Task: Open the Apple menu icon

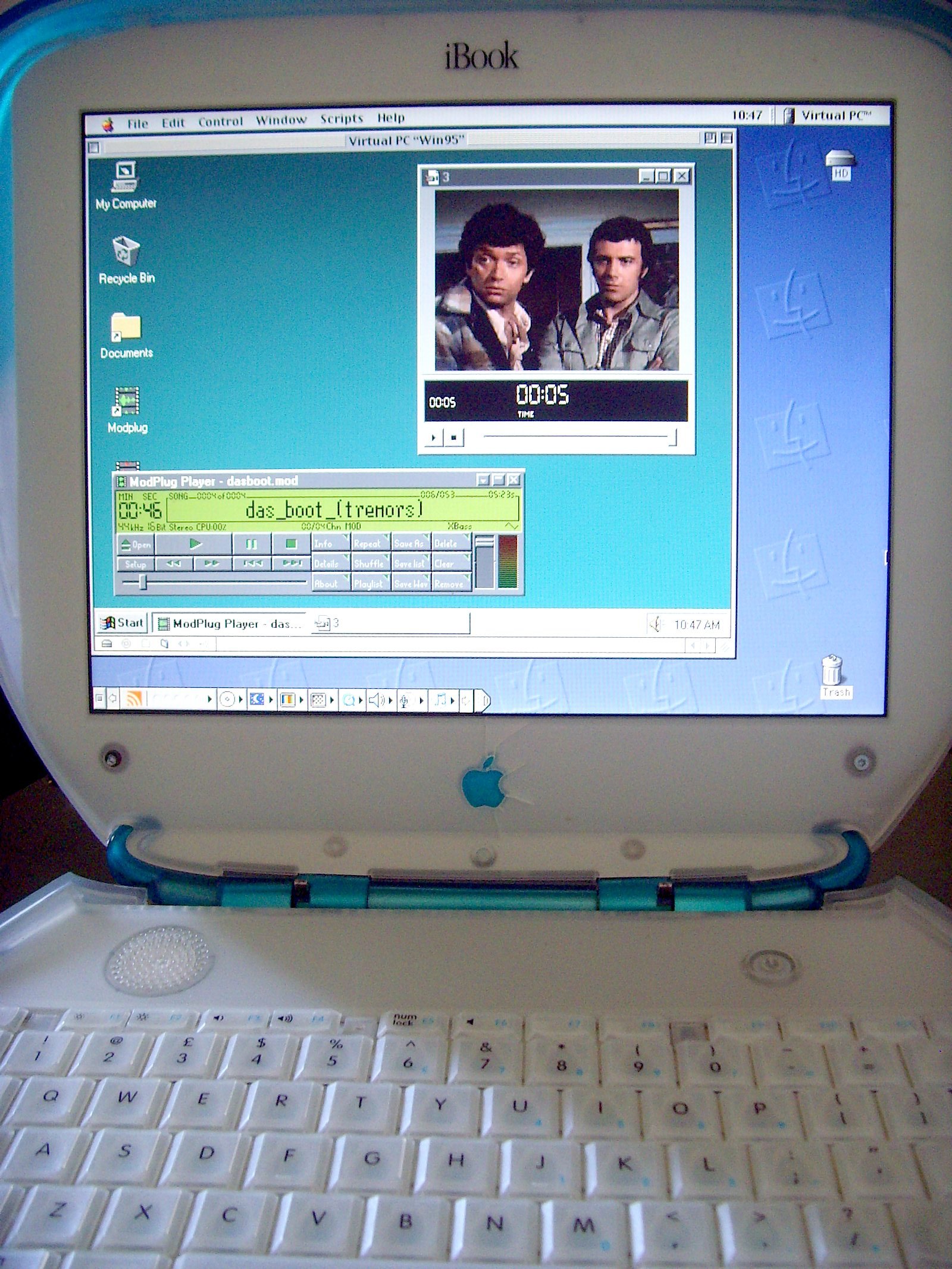Action: [x=108, y=124]
